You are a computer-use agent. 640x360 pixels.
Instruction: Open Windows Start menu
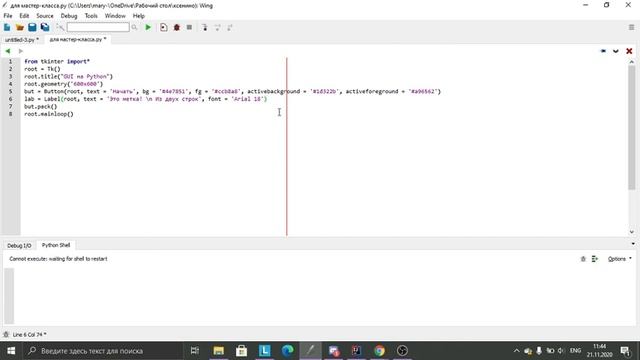pos(11,351)
